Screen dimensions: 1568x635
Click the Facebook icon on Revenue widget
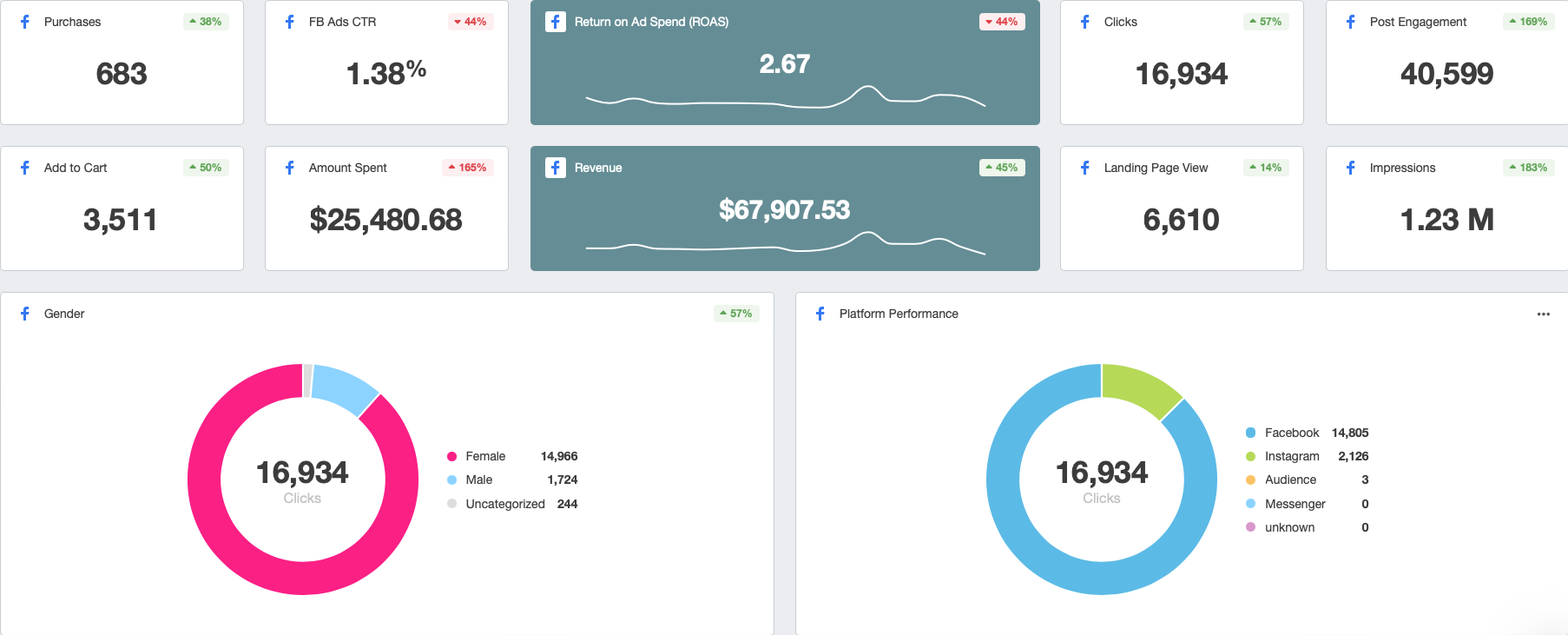click(x=556, y=168)
